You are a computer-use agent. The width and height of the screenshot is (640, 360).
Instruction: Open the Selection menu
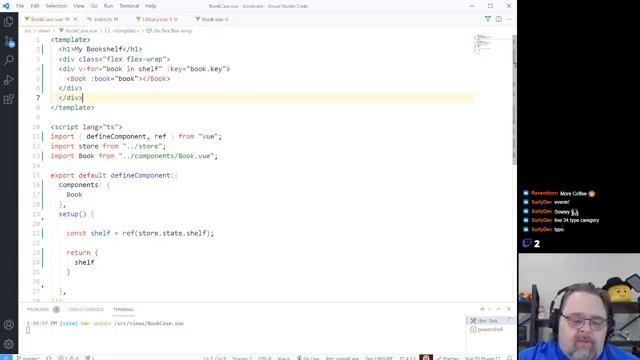pos(56,6)
